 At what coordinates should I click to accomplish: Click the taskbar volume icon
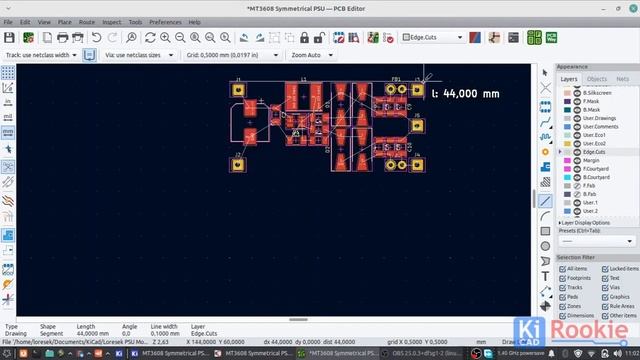617,353
